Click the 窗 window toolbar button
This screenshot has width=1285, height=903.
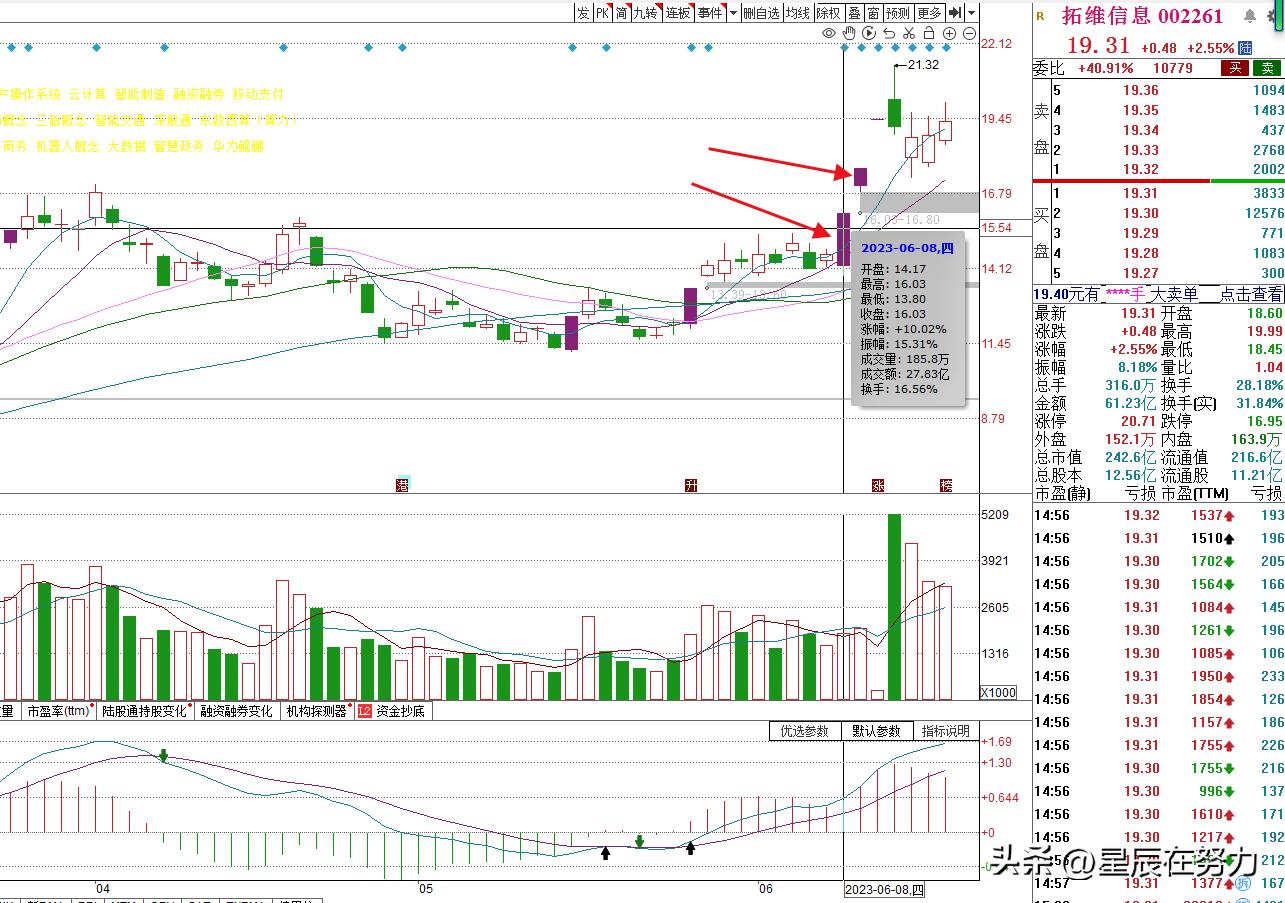[x=873, y=13]
